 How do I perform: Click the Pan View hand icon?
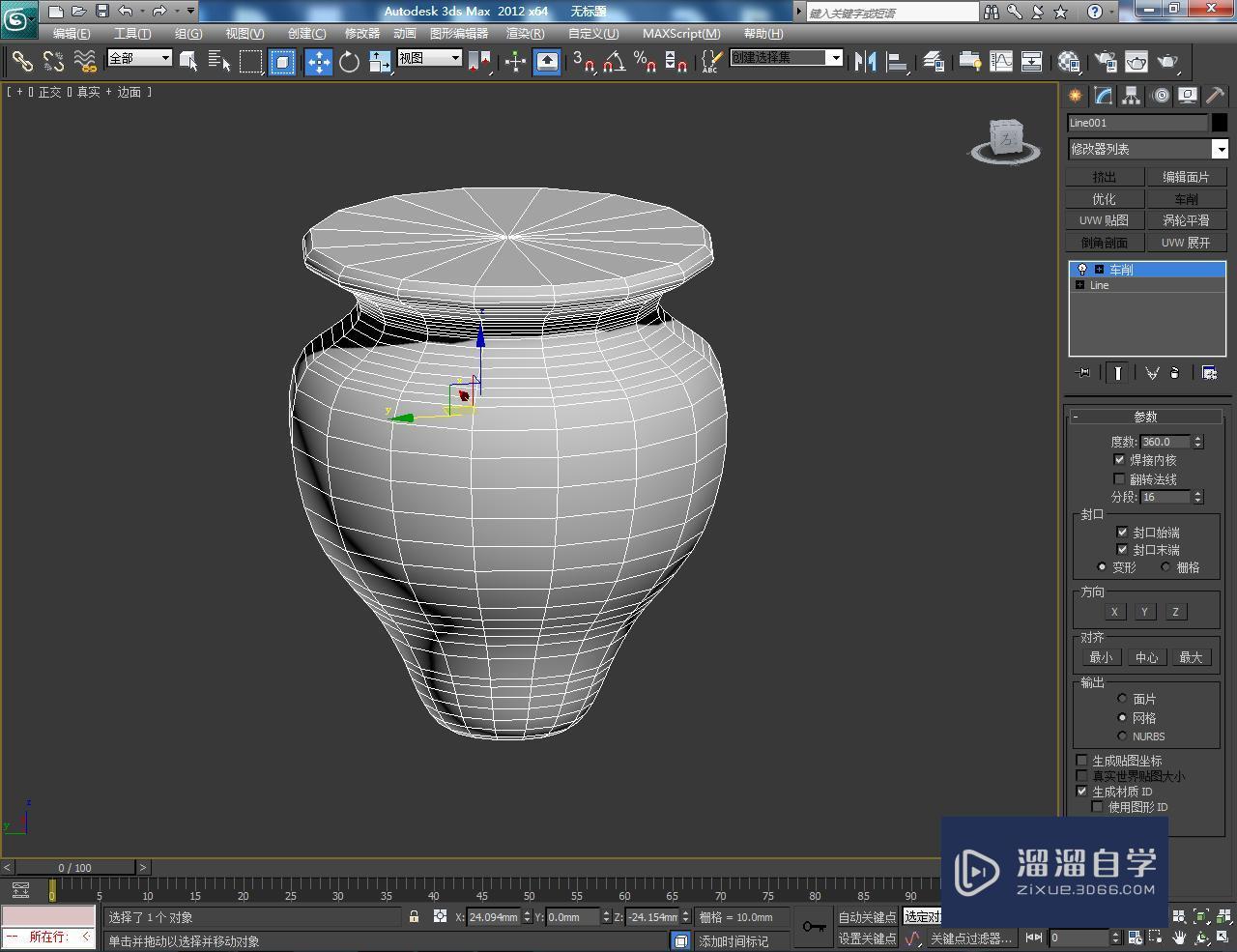click(1179, 937)
